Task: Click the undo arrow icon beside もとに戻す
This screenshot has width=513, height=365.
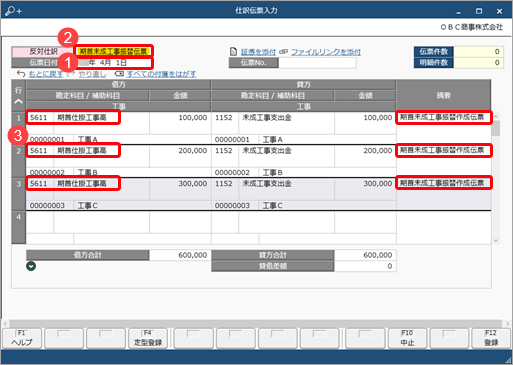Action: click(21, 73)
